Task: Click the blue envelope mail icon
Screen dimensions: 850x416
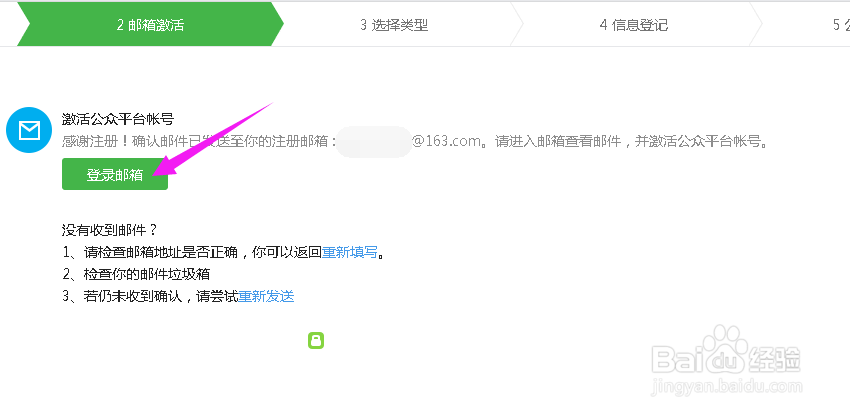Action: 29,130
